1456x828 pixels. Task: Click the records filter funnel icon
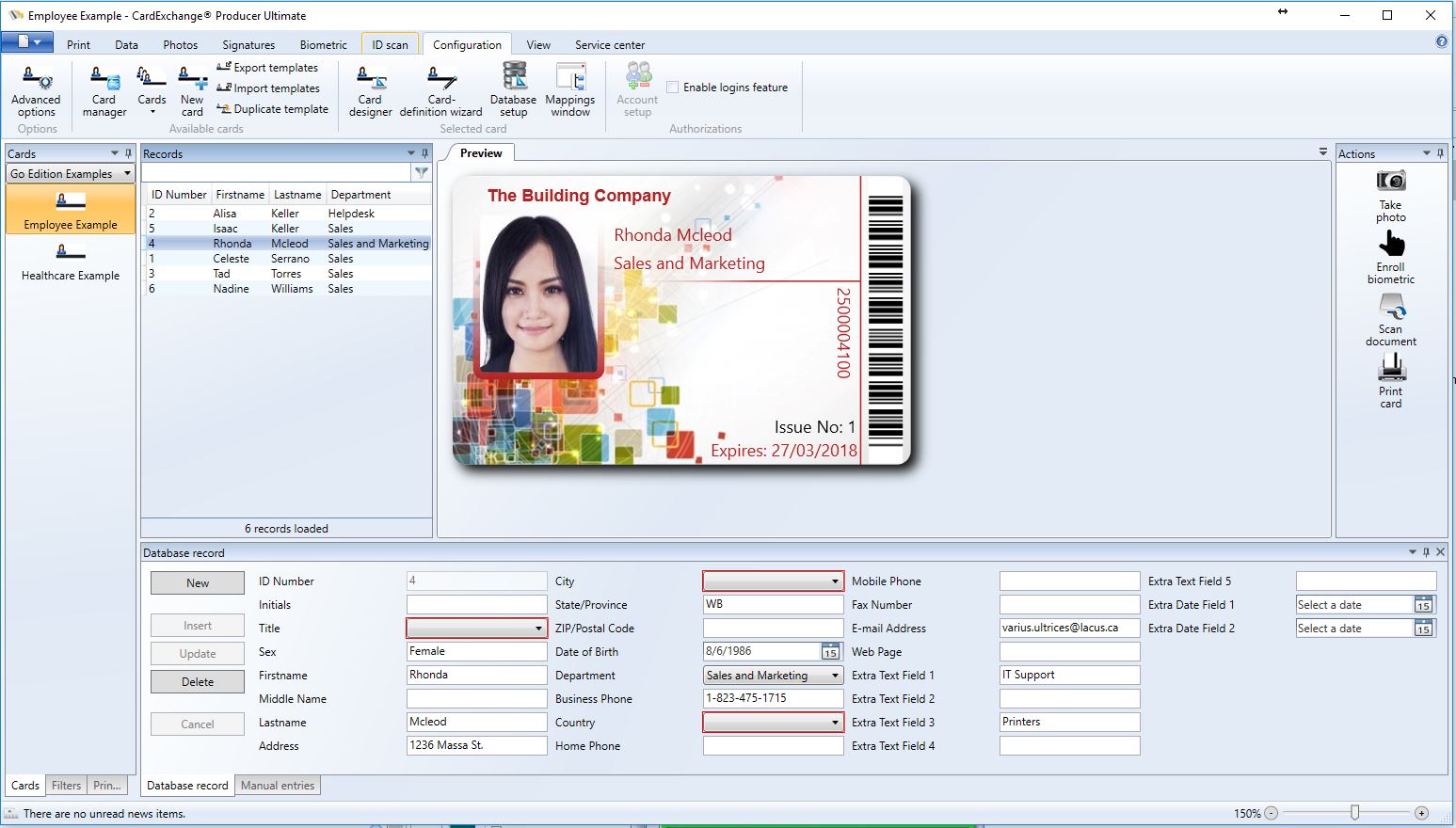(x=421, y=172)
